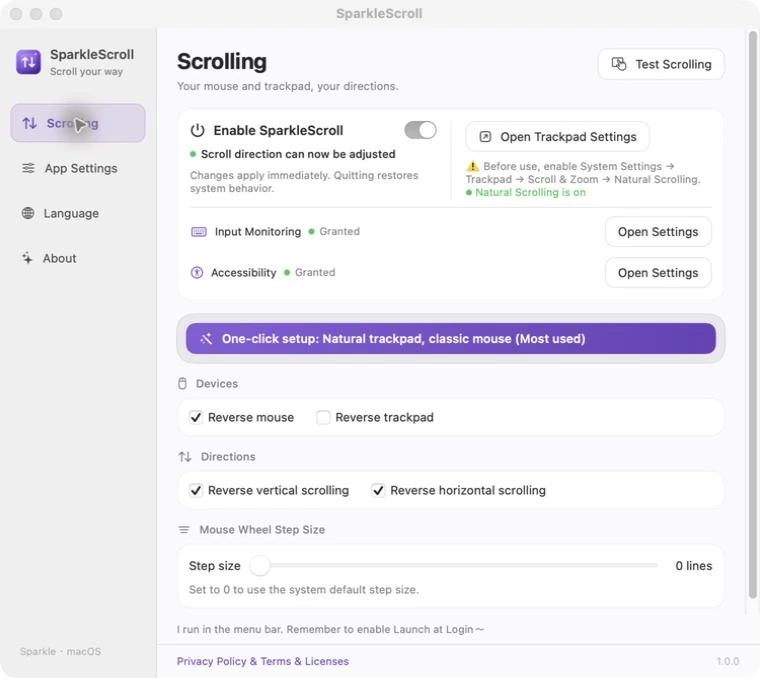Click the keyboard icon beside Input Monitoring
Screen dimensions: 760x678
click(199, 232)
